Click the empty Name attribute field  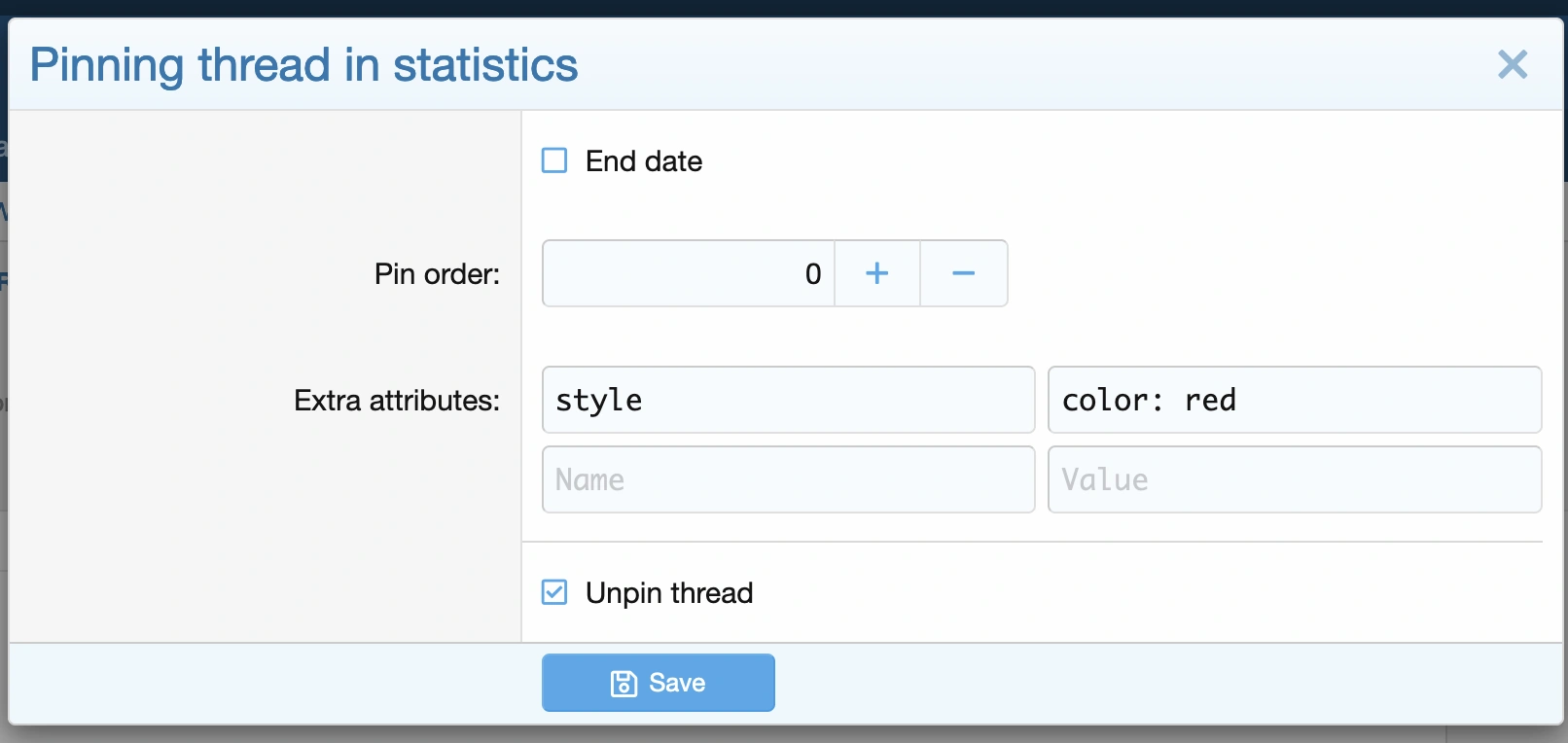pos(788,479)
